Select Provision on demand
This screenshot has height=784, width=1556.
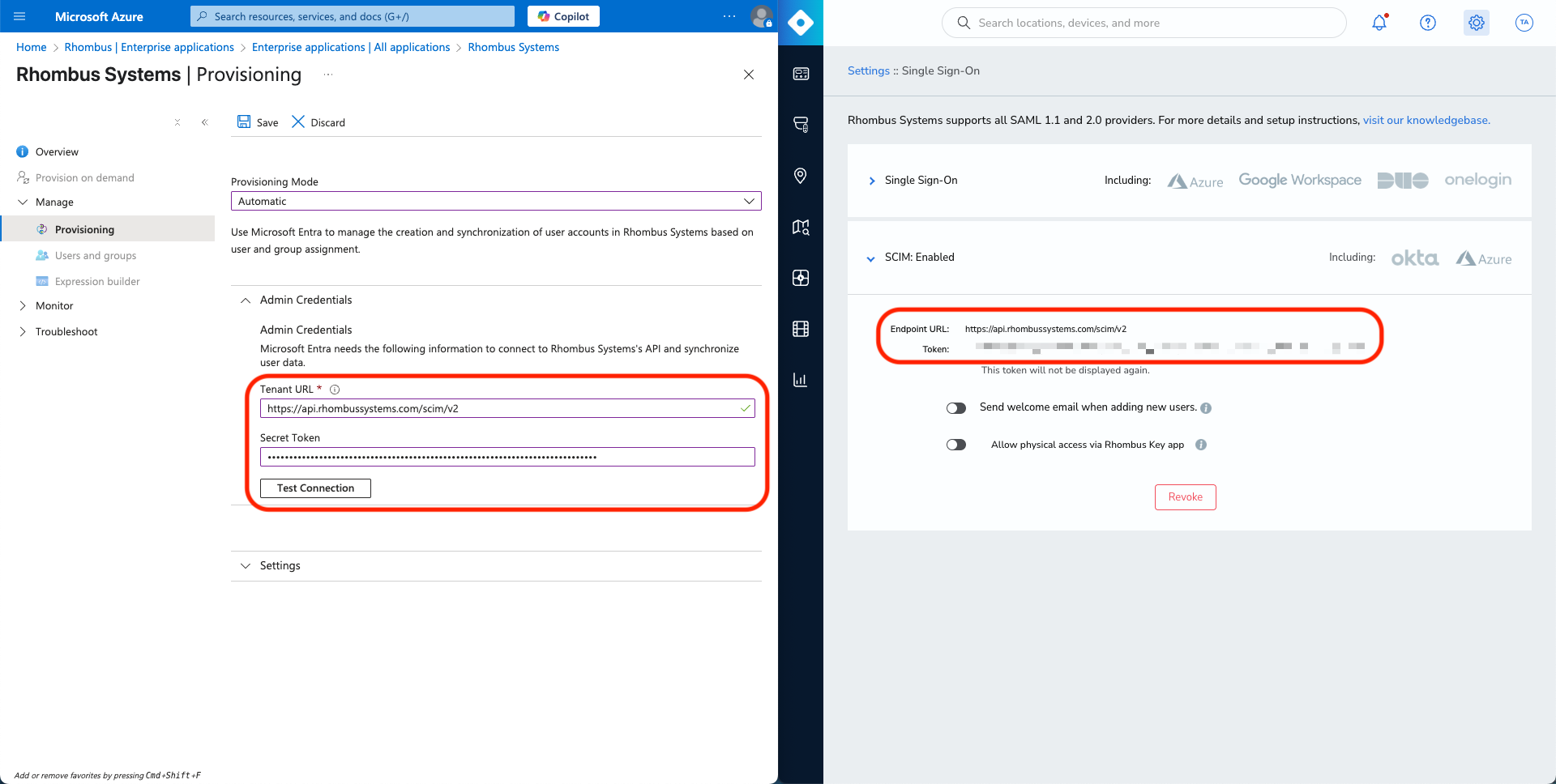click(84, 177)
